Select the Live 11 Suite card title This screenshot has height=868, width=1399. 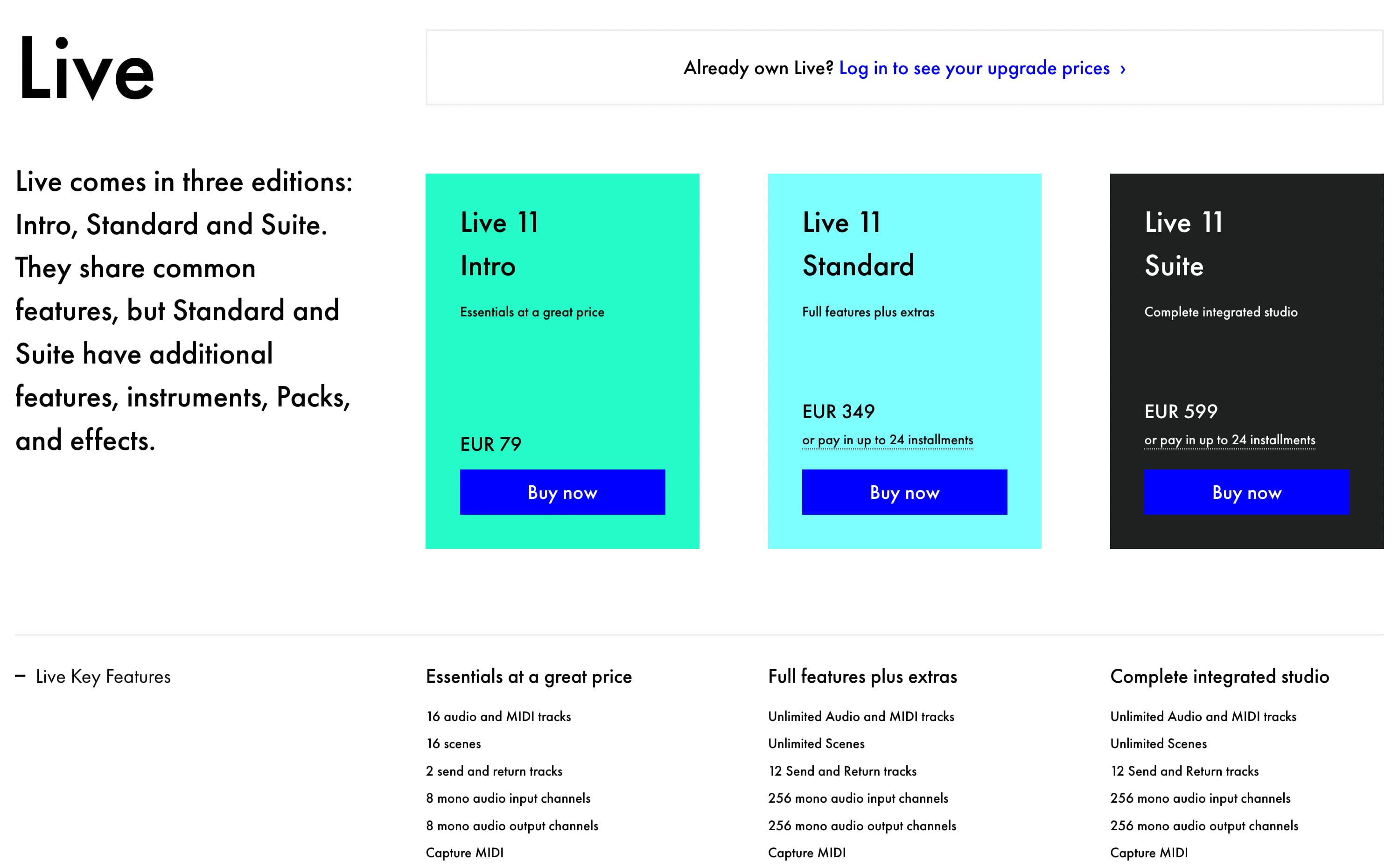coord(1182,244)
